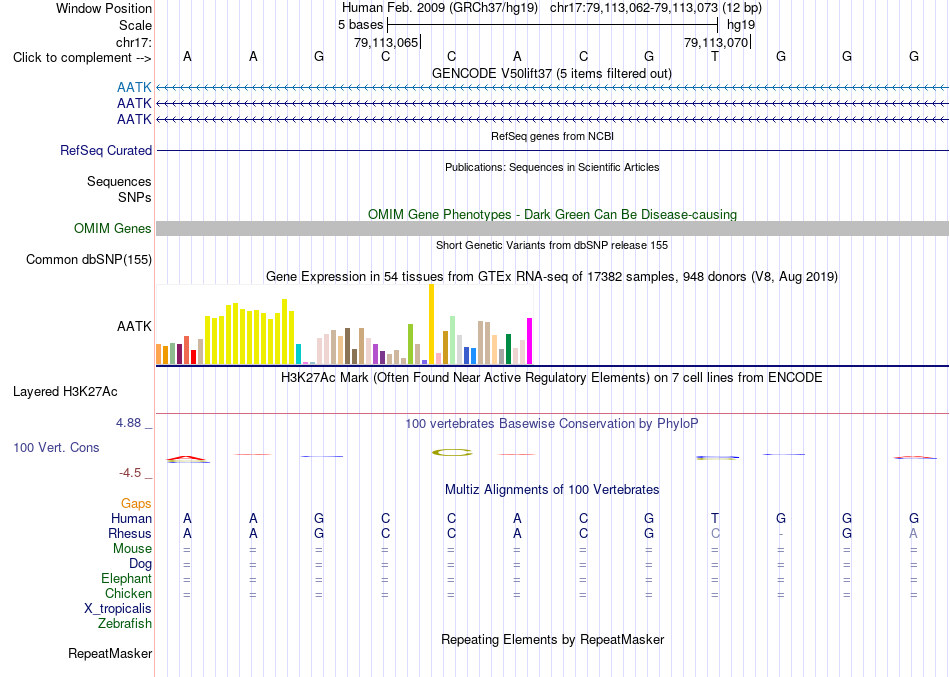Click the gray C in the Rhesus row
Image resolution: width=950 pixels, height=677 pixels.
[x=715, y=533]
